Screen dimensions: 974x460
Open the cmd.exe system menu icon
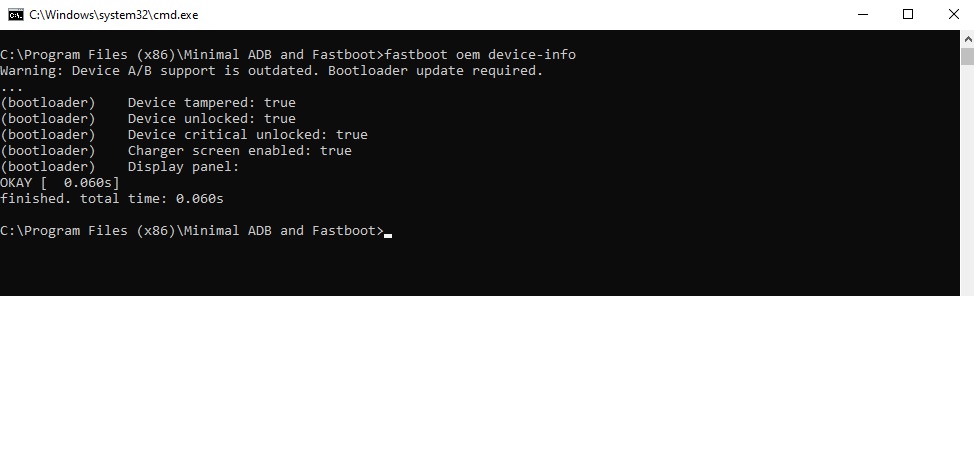(x=15, y=14)
